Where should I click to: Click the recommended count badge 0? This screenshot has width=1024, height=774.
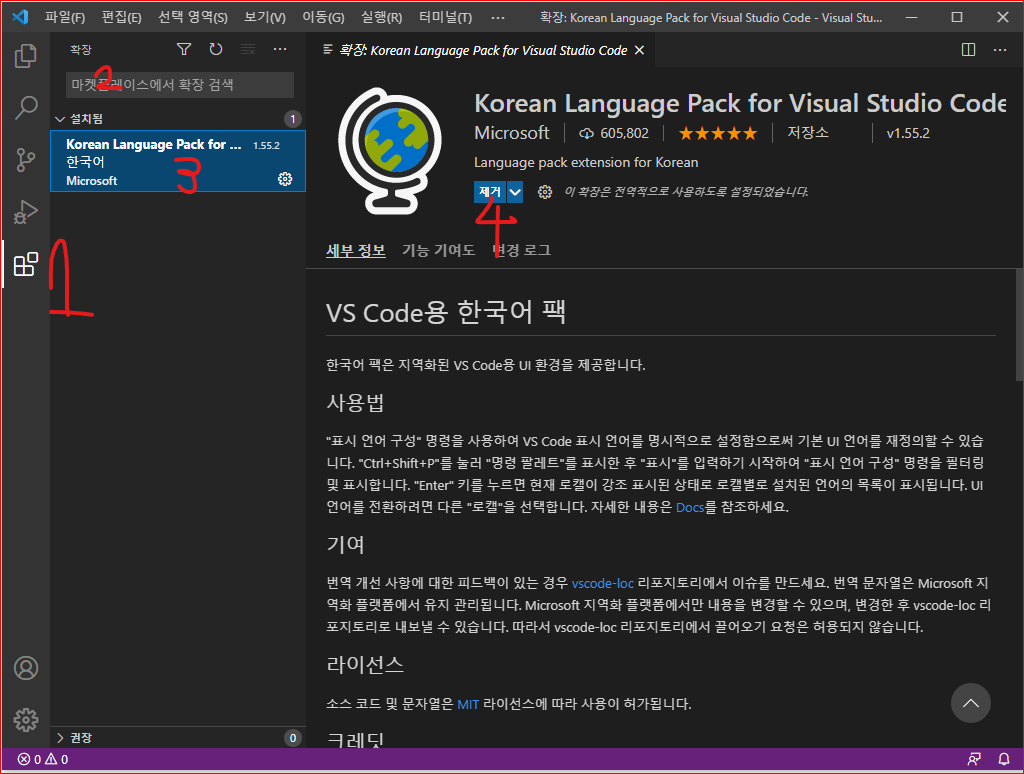pyautogui.click(x=293, y=738)
